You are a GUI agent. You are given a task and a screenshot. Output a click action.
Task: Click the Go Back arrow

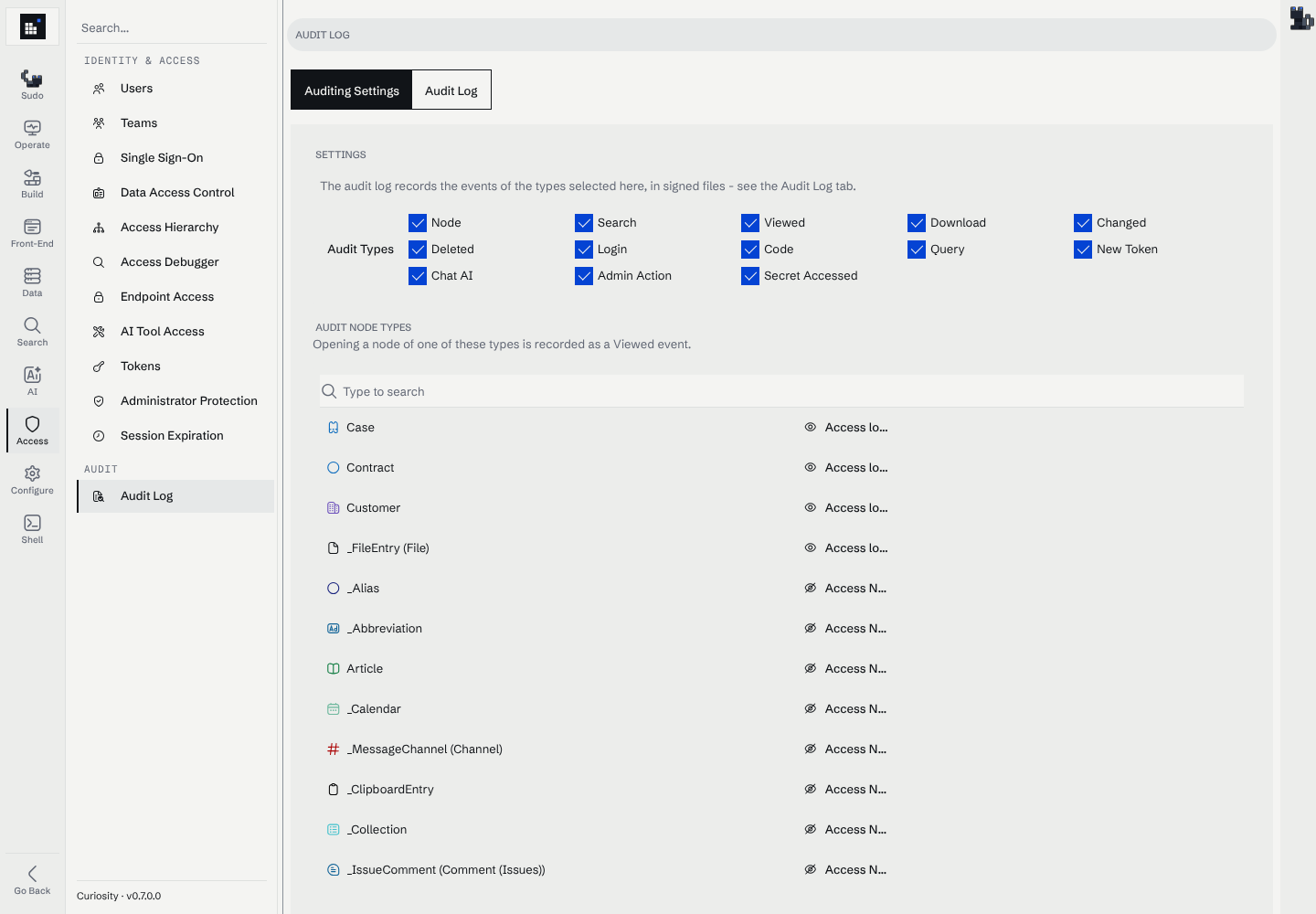coord(32,874)
